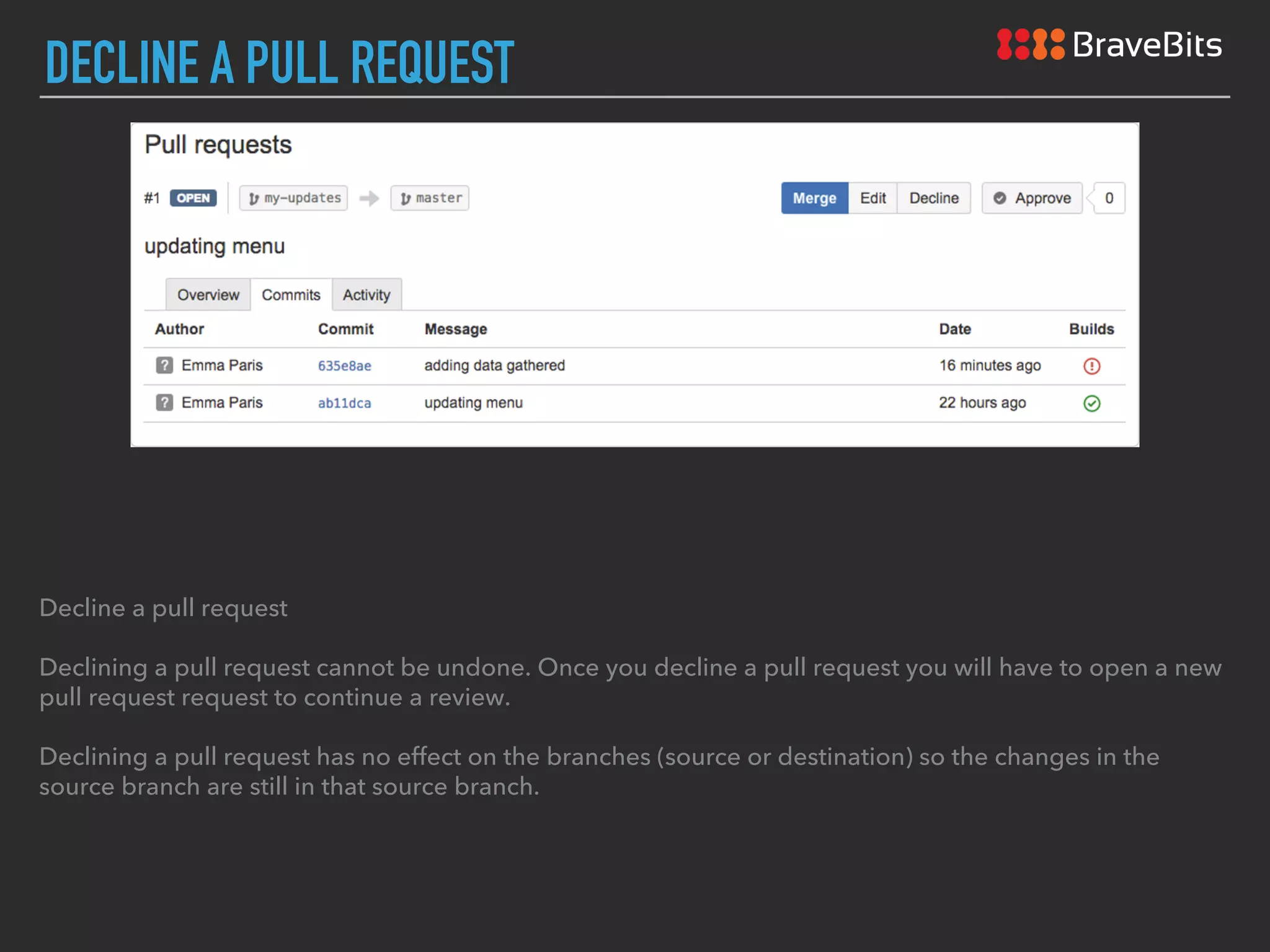Decline the pull request

click(x=933, y=198)
